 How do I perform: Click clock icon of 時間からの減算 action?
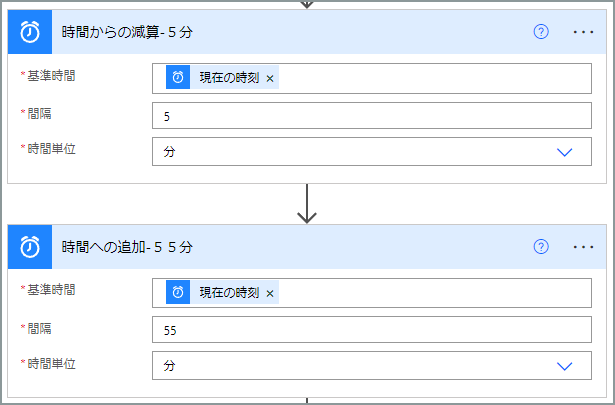tap(30, 32)
